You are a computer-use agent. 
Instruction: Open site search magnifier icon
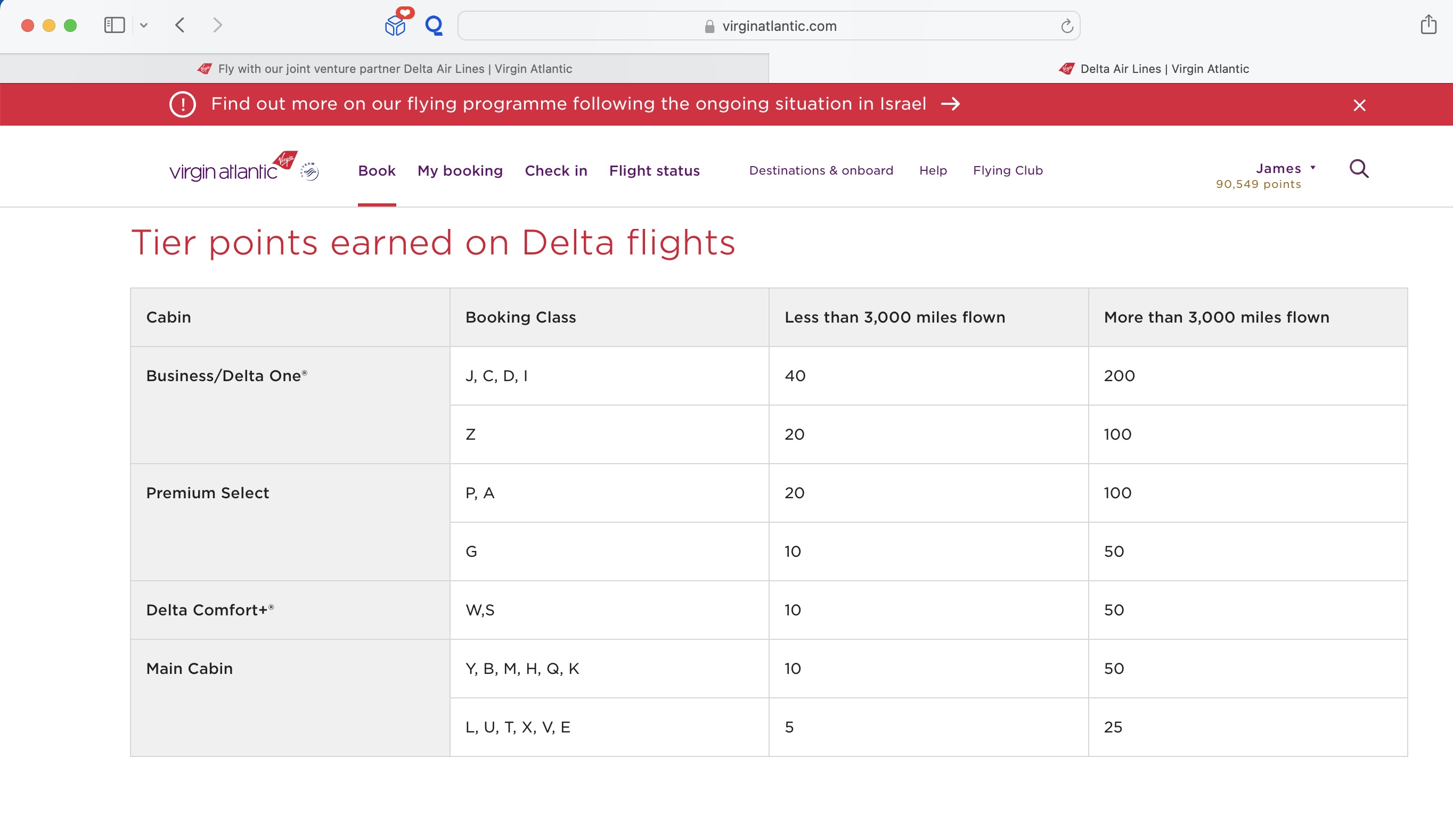click(x=1359, y=169)
